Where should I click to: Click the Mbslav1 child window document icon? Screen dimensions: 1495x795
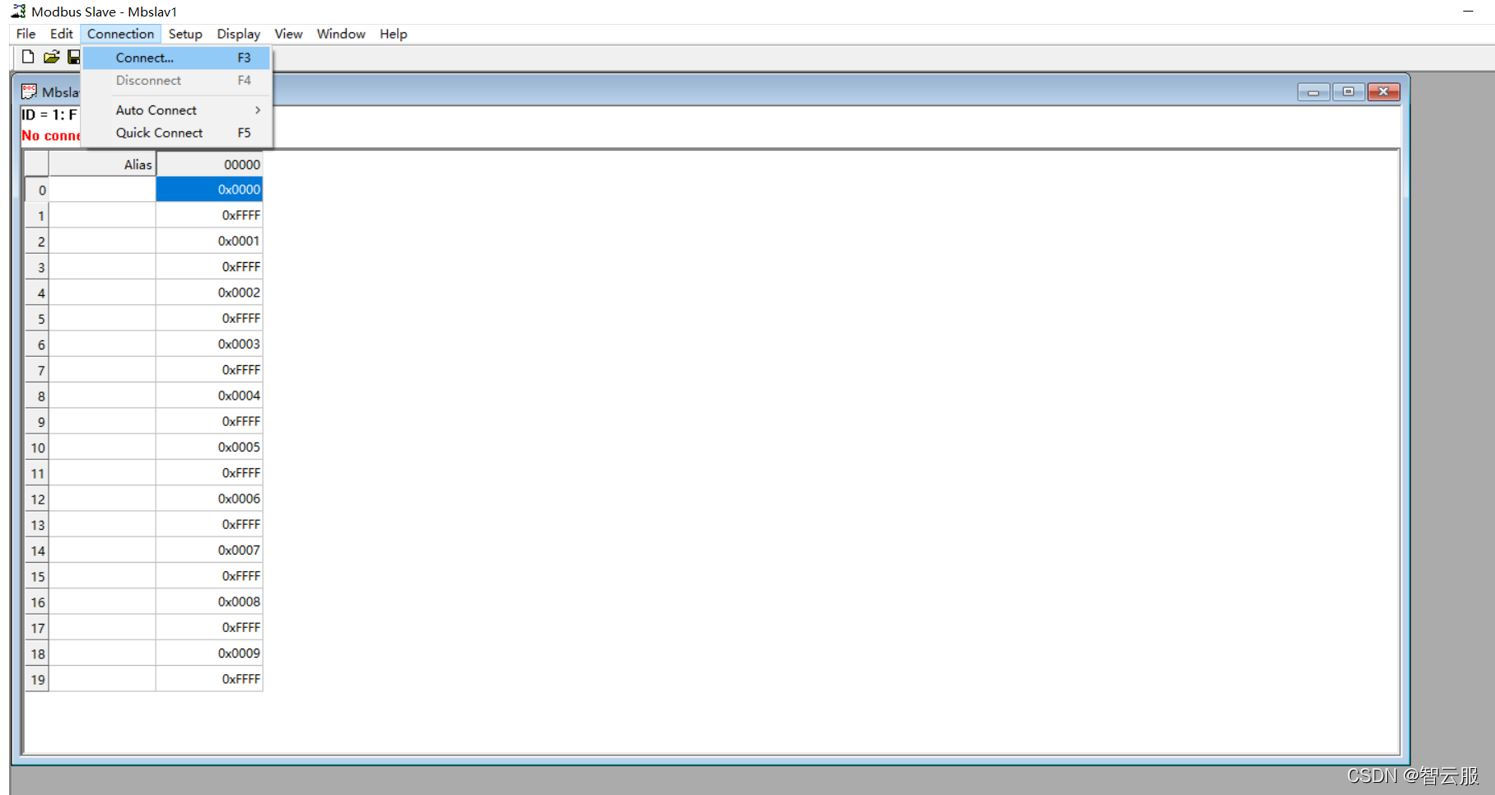coord(29,92)
